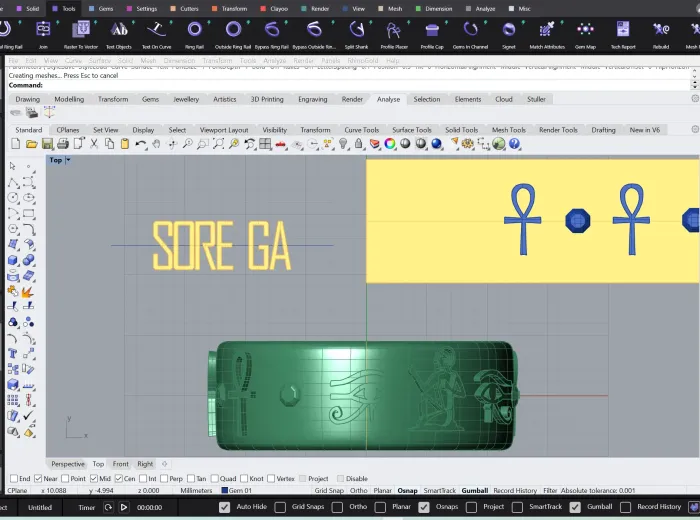Launch the Signet tool

click(508, 34)
